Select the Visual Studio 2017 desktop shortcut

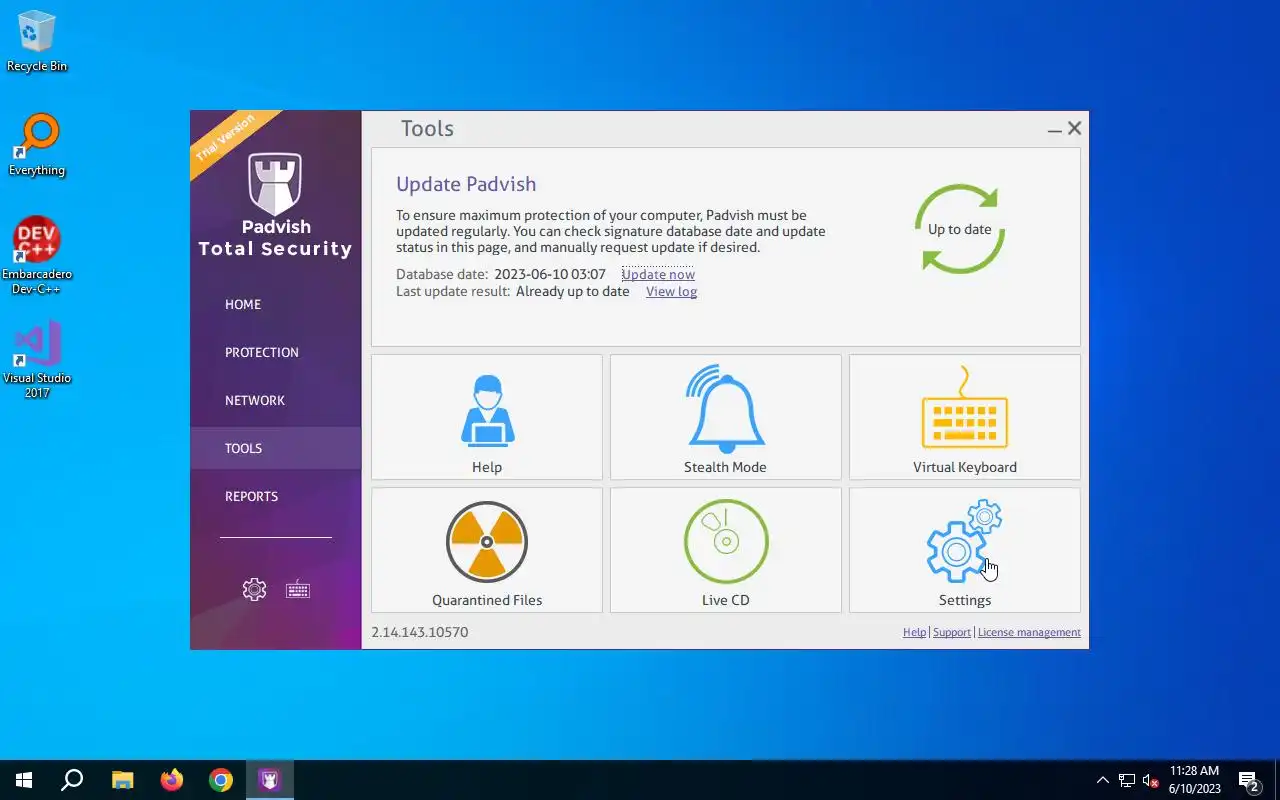37,360
